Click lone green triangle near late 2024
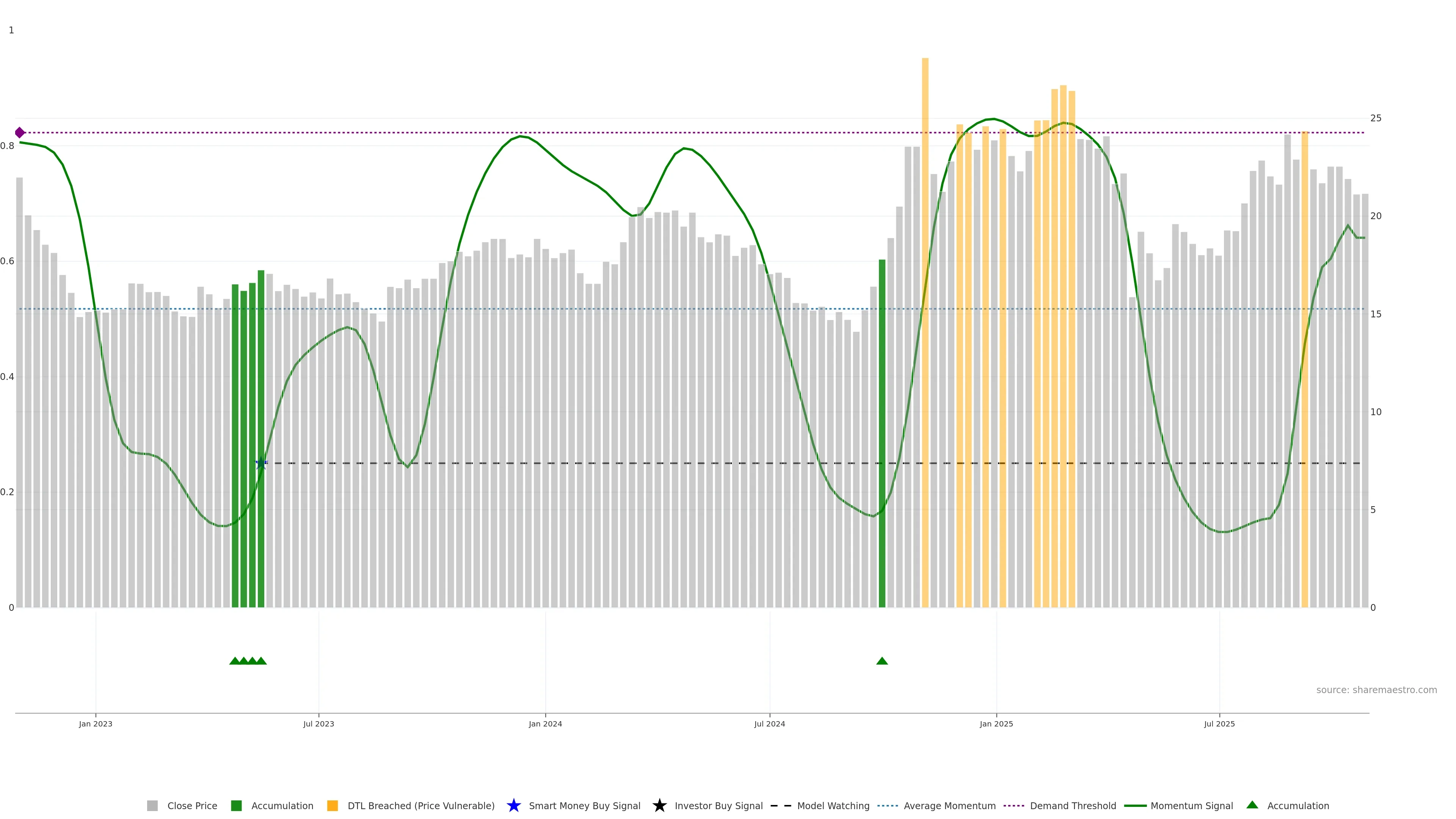Screen dimensions: 1456x819 tap(882, 661)
